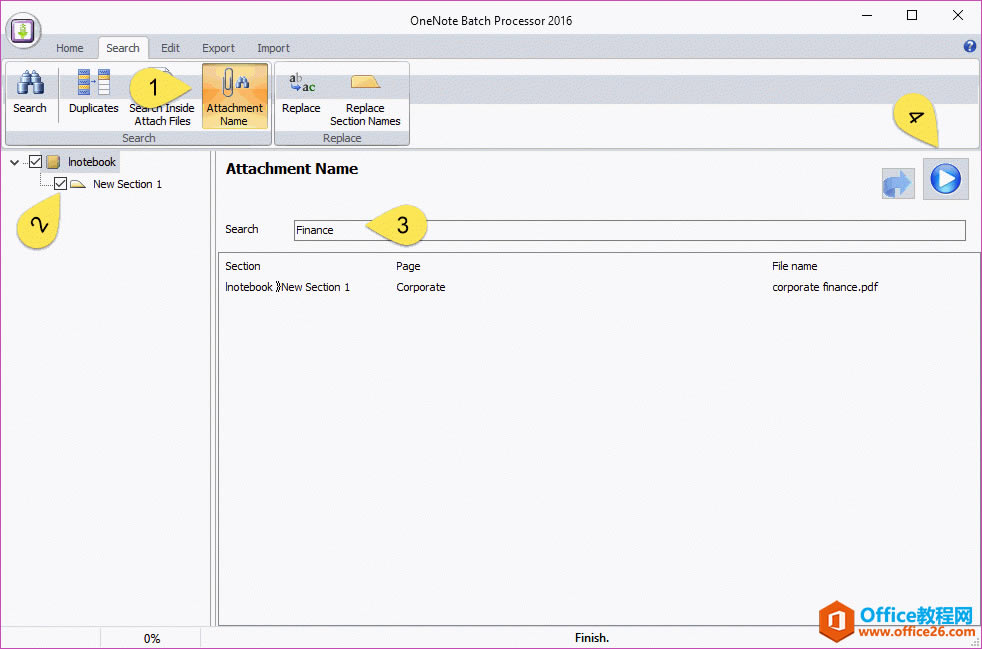Open the Replace tool
This screenshot has height=649, width=982.
tap(300, 95)
